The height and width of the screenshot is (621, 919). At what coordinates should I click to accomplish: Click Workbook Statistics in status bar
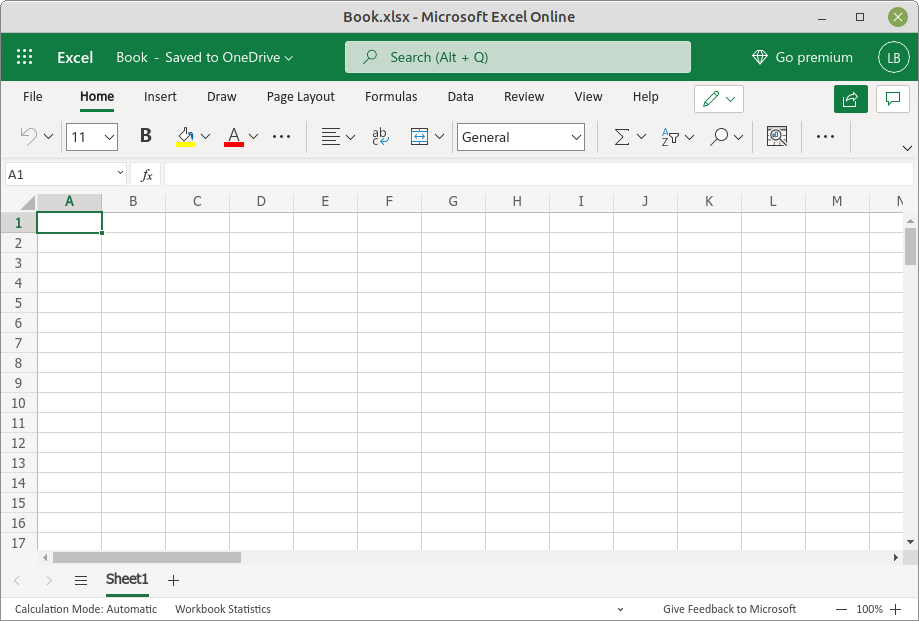click(x=223, y=609)
